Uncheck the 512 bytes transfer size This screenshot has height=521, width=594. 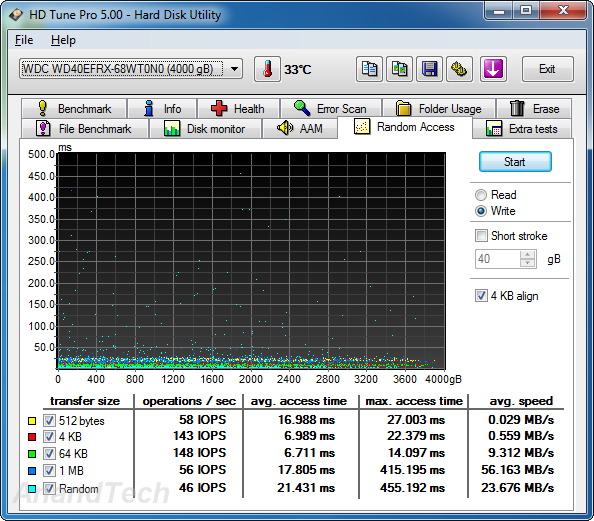pyautogui.click(x=49, y=420)
